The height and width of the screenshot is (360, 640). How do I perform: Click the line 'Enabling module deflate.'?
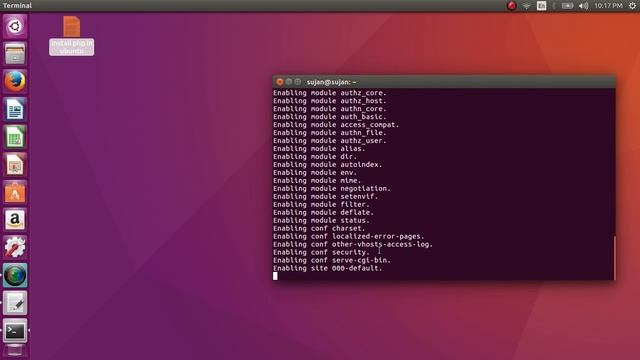[x=323, y=212]
